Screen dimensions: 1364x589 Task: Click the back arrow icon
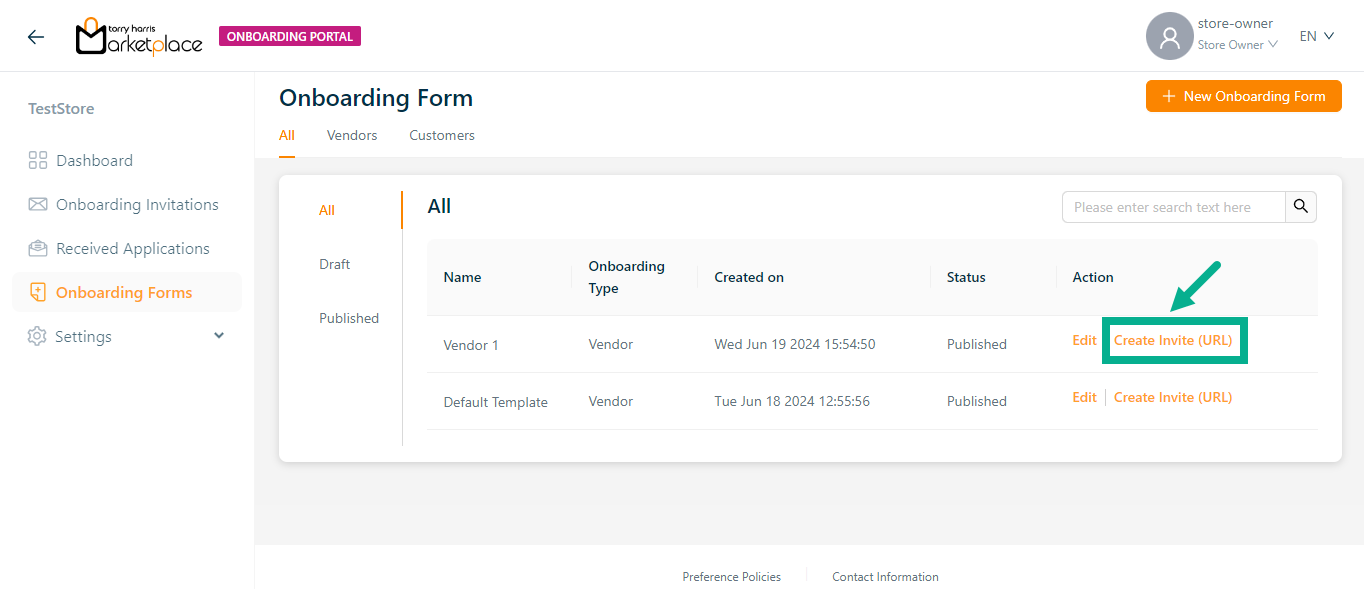pos(36,37)
